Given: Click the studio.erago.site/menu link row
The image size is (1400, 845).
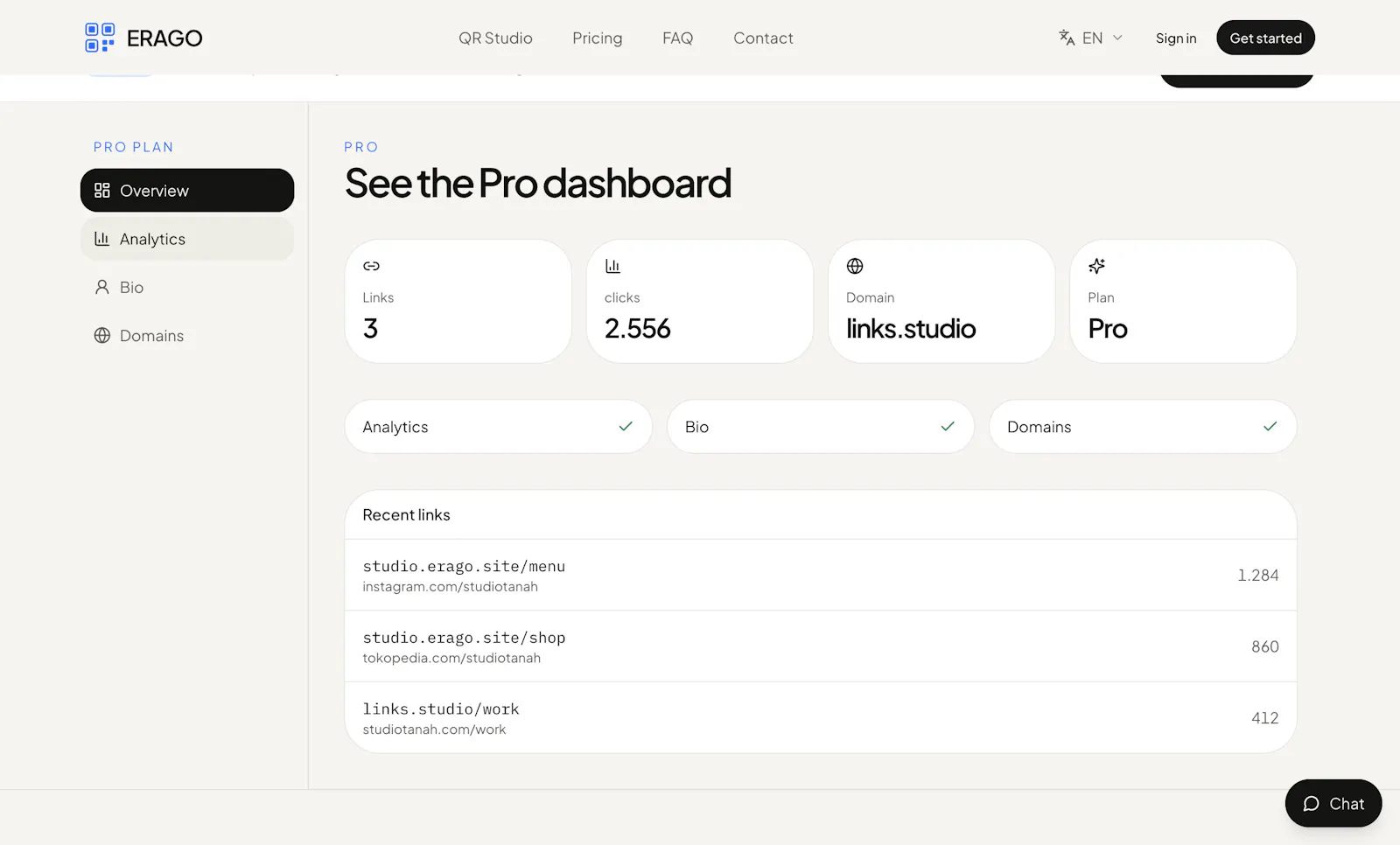Looking at the screenshot, I should tap(821, 575).
